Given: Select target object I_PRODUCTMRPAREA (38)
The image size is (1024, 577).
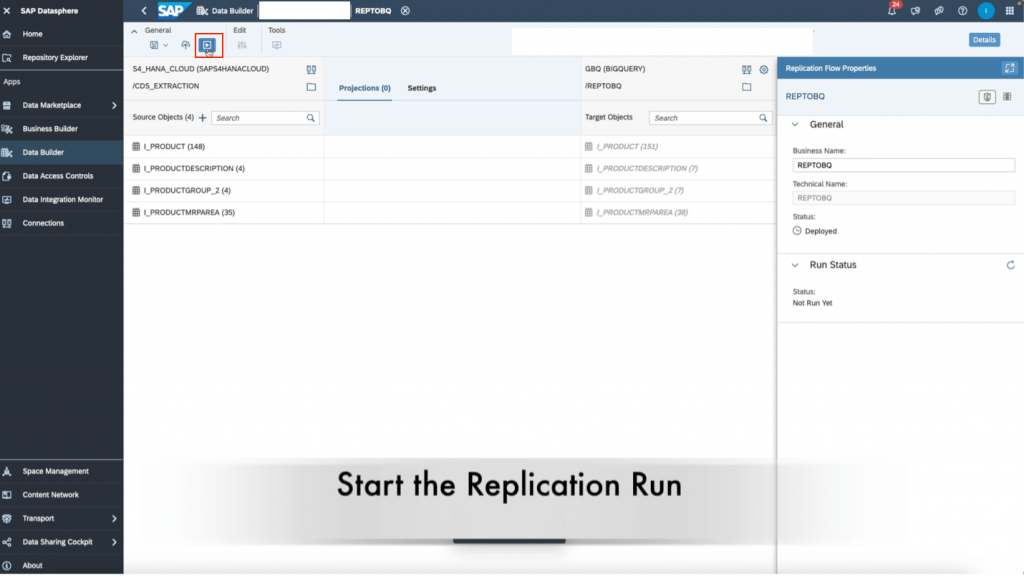Looking at the screenshot, I should click(x=679, y=212).
